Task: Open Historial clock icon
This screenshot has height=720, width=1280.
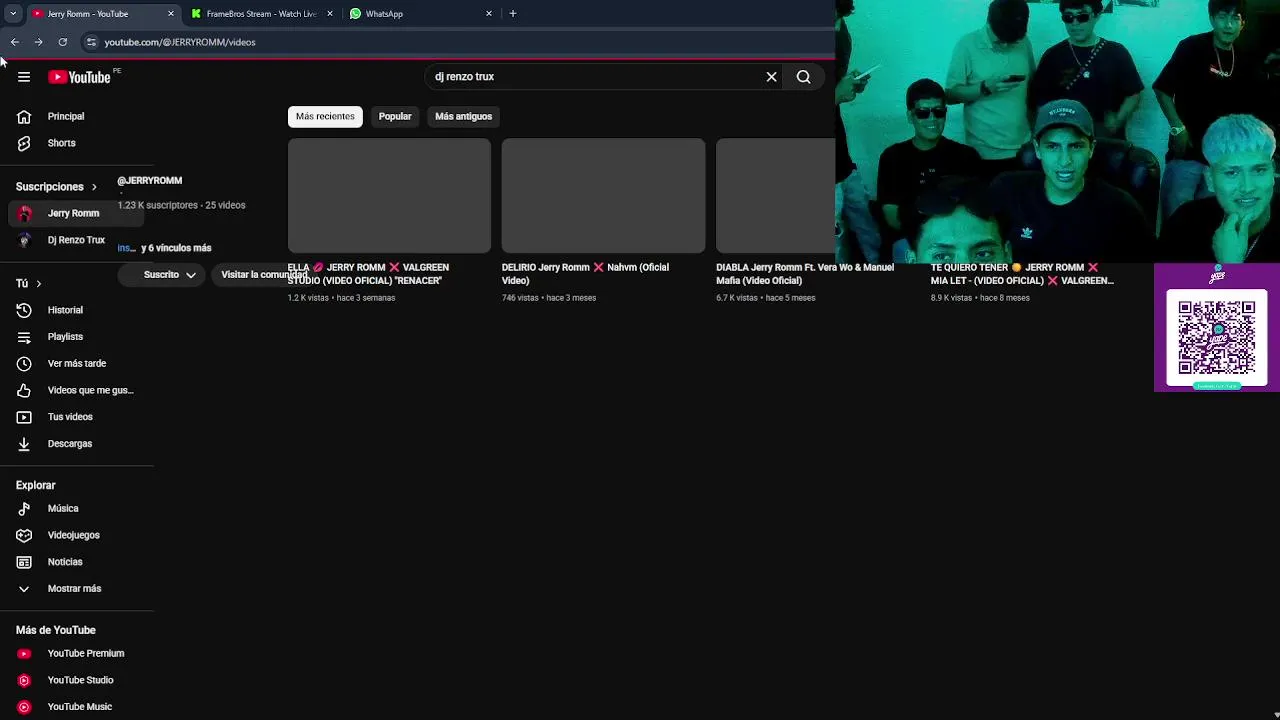Action: [24, 310]
